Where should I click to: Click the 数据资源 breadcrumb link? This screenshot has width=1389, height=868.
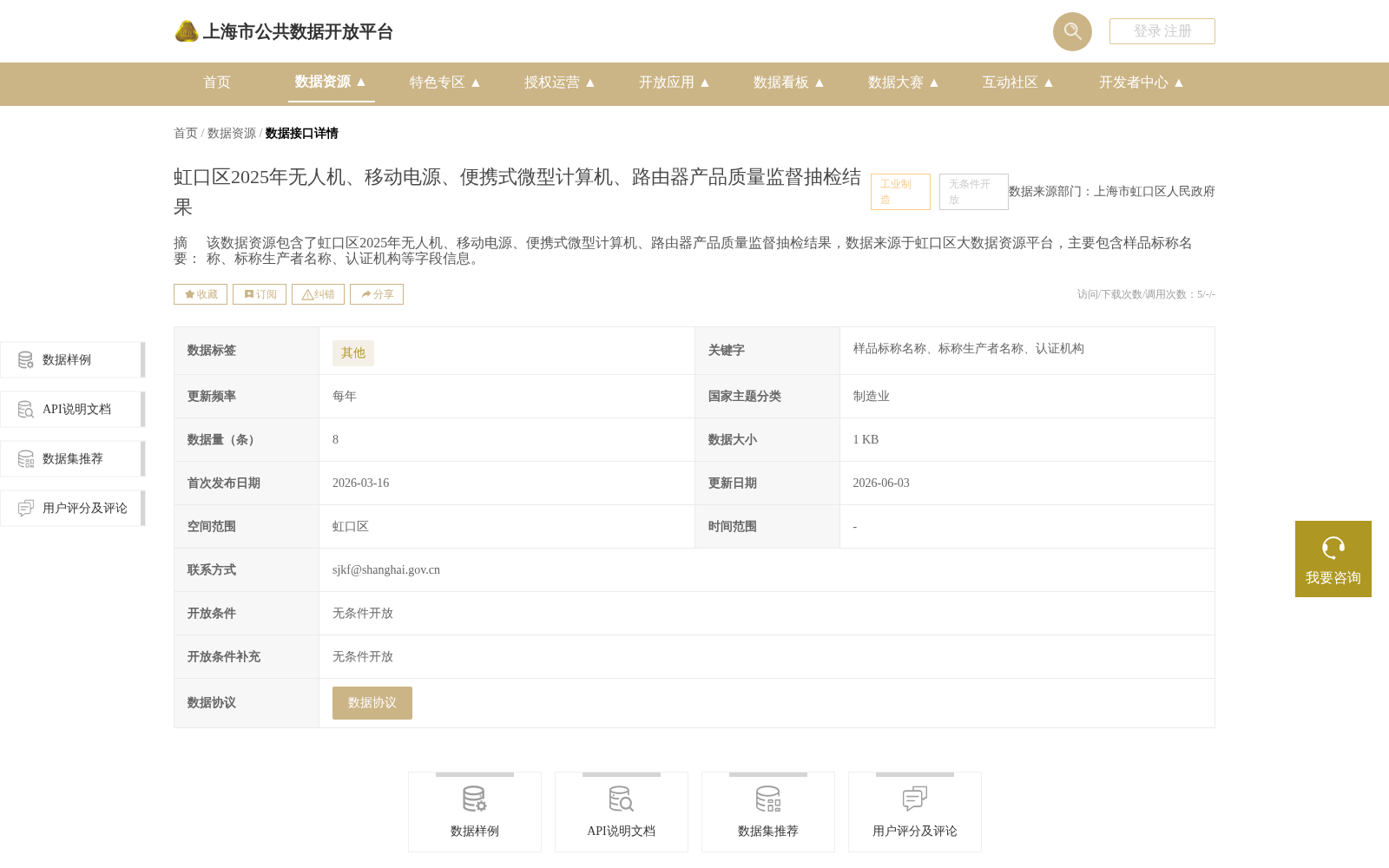(x=232, y=134)
